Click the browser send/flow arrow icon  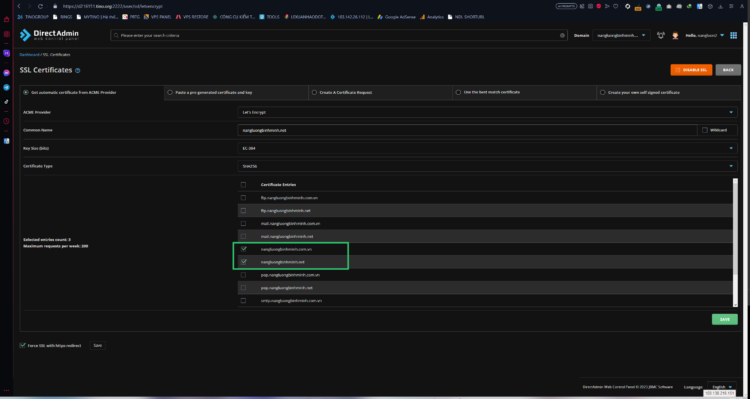tap(607, 6)
